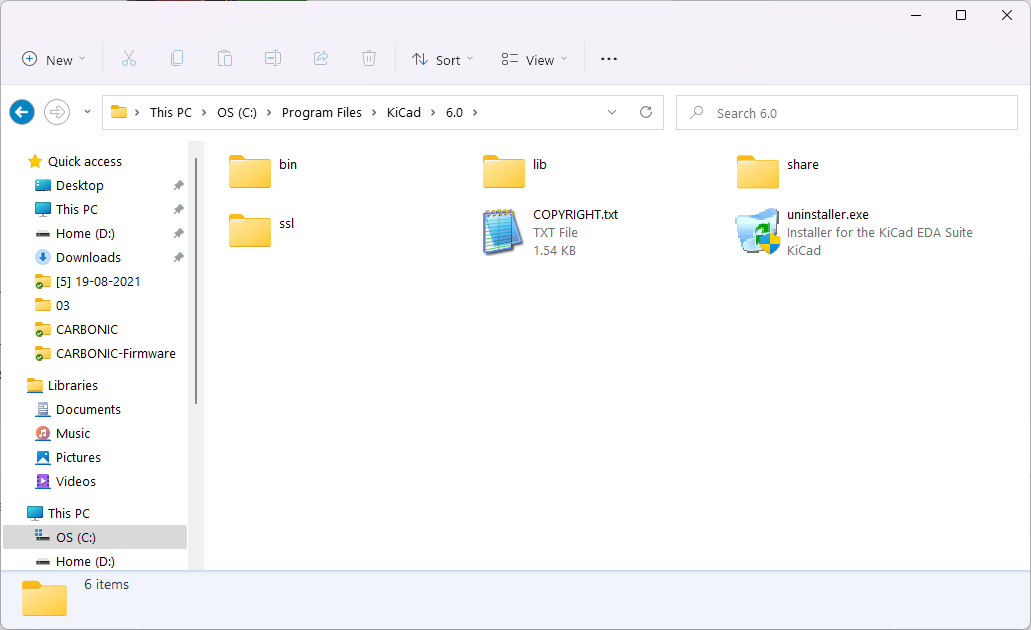1031x630 pixels.
Task: Click the Rename icon in toolbar
Action: click(x=273, y=59)
